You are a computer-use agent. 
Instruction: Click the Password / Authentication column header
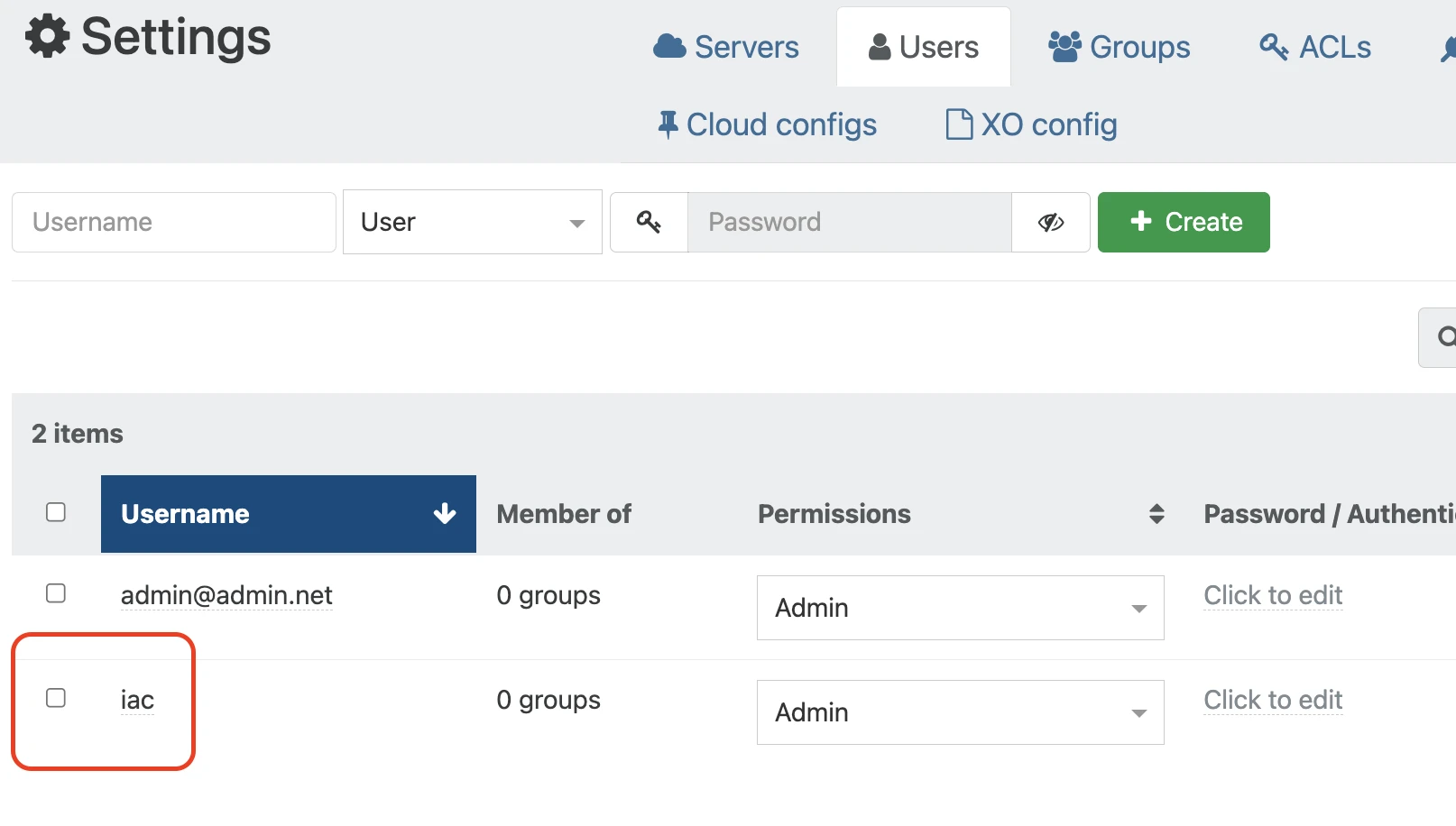(1330, 514)
